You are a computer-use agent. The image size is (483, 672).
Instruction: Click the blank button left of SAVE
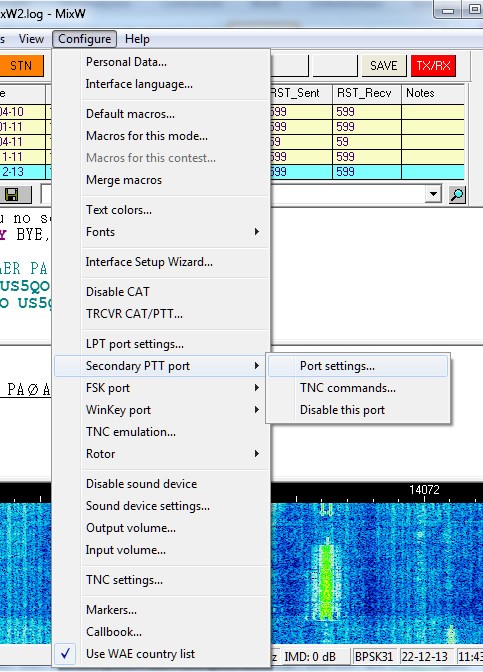335,66
